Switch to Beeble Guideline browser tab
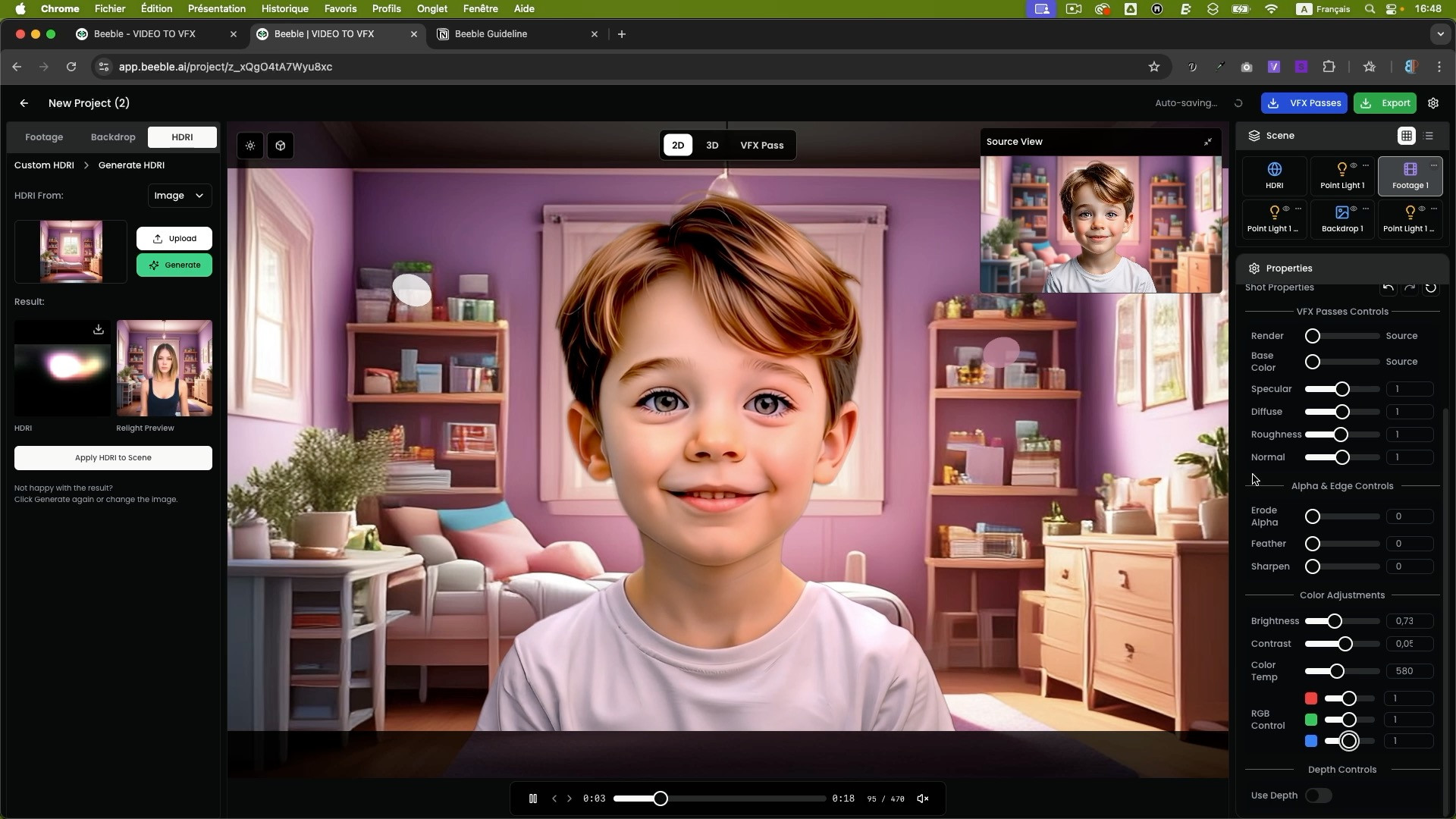The height and width of the screenshot is (819, 1456). tap(519, 34)
